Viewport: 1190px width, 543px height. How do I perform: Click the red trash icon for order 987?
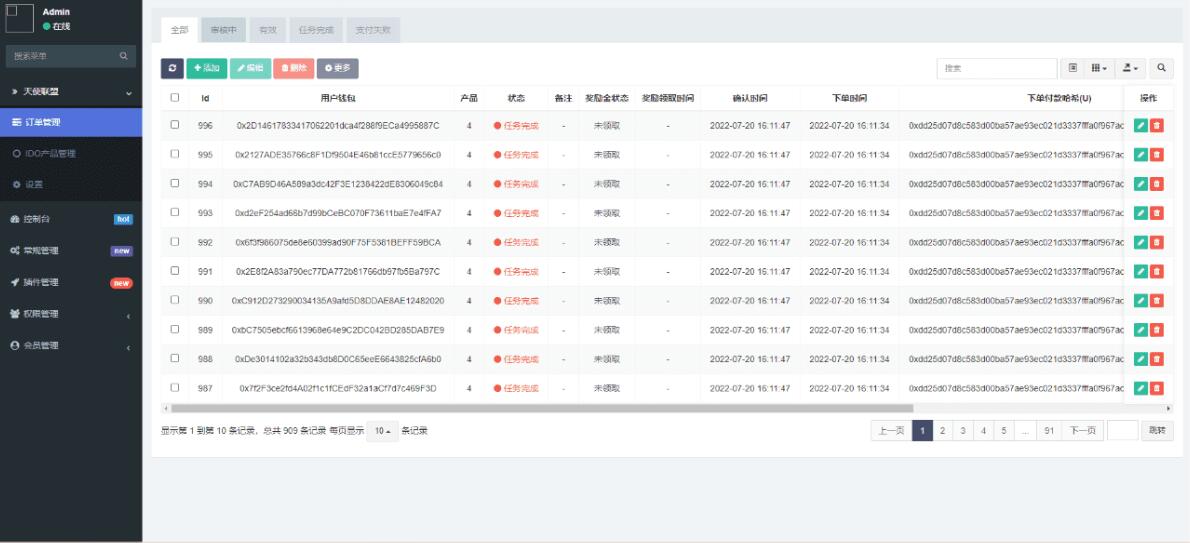pos(1157,388)
